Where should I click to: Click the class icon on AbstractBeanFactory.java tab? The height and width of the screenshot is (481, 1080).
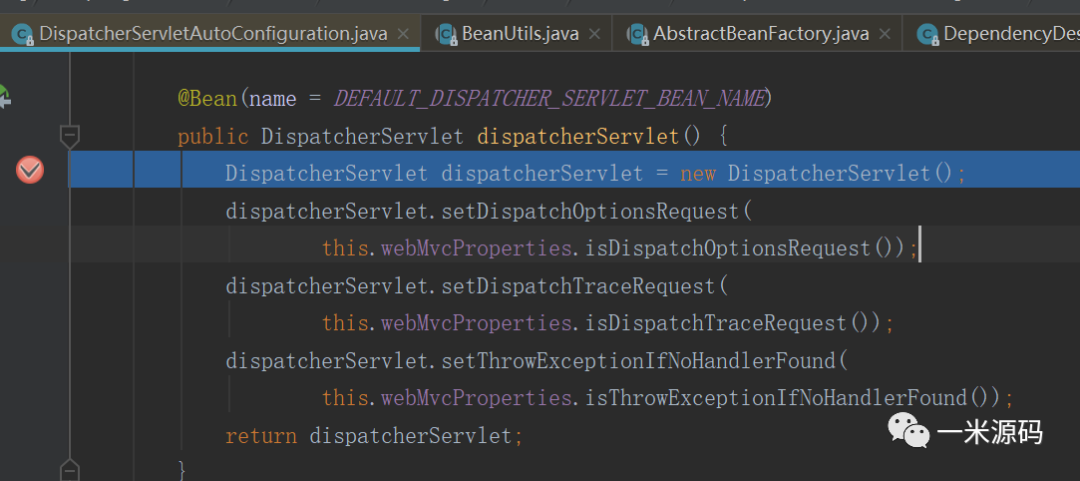[x=638, y=33]
